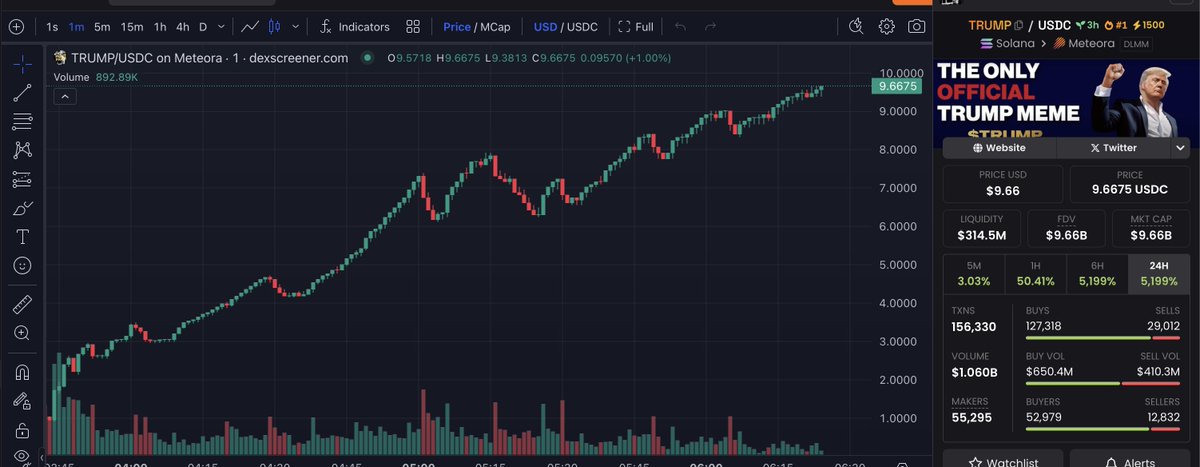Enter Full screen chart mode

coord(635,27)
